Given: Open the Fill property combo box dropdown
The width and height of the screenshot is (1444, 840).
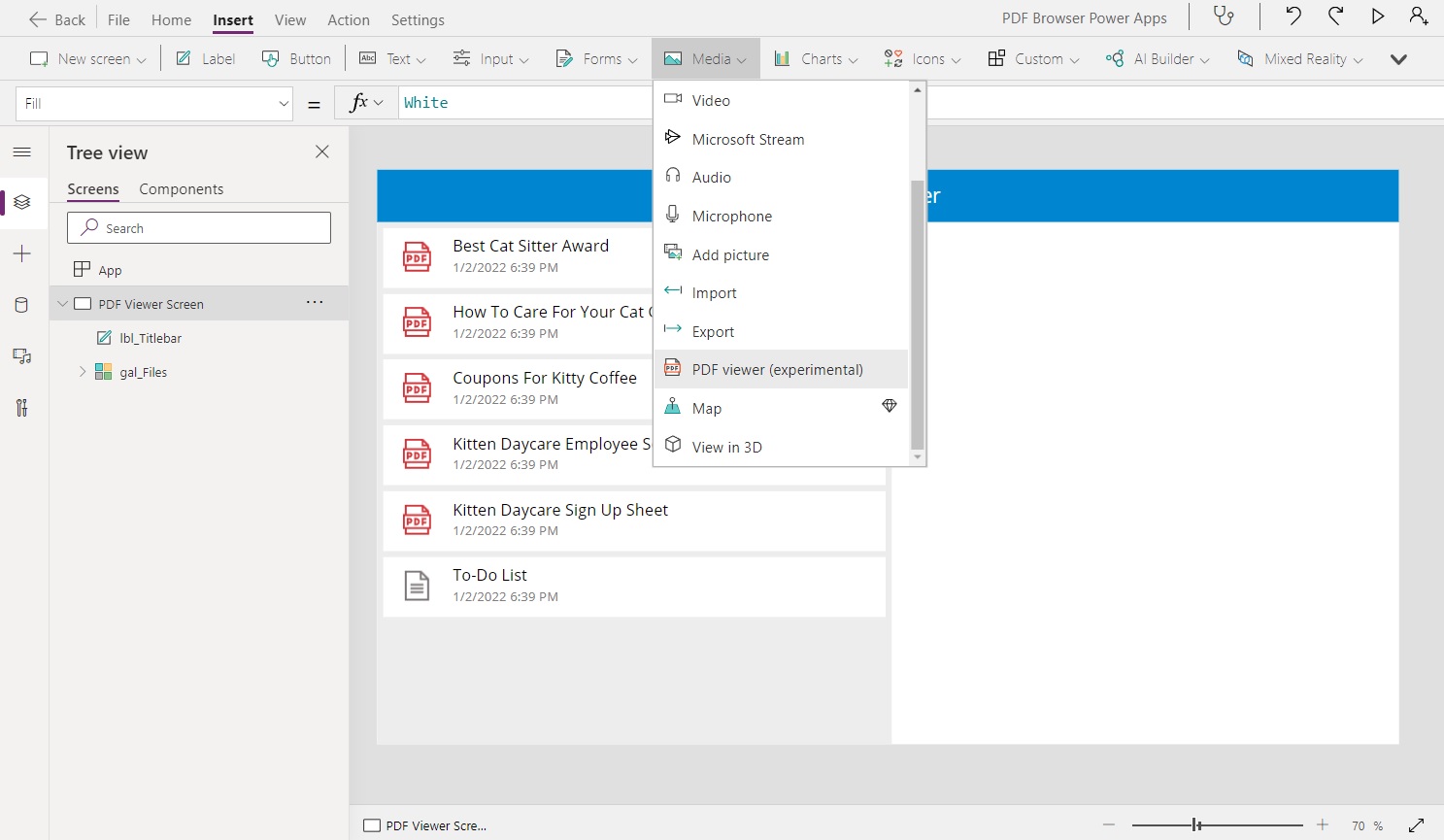Looking at the screenshot, I should tap(283, 102).
